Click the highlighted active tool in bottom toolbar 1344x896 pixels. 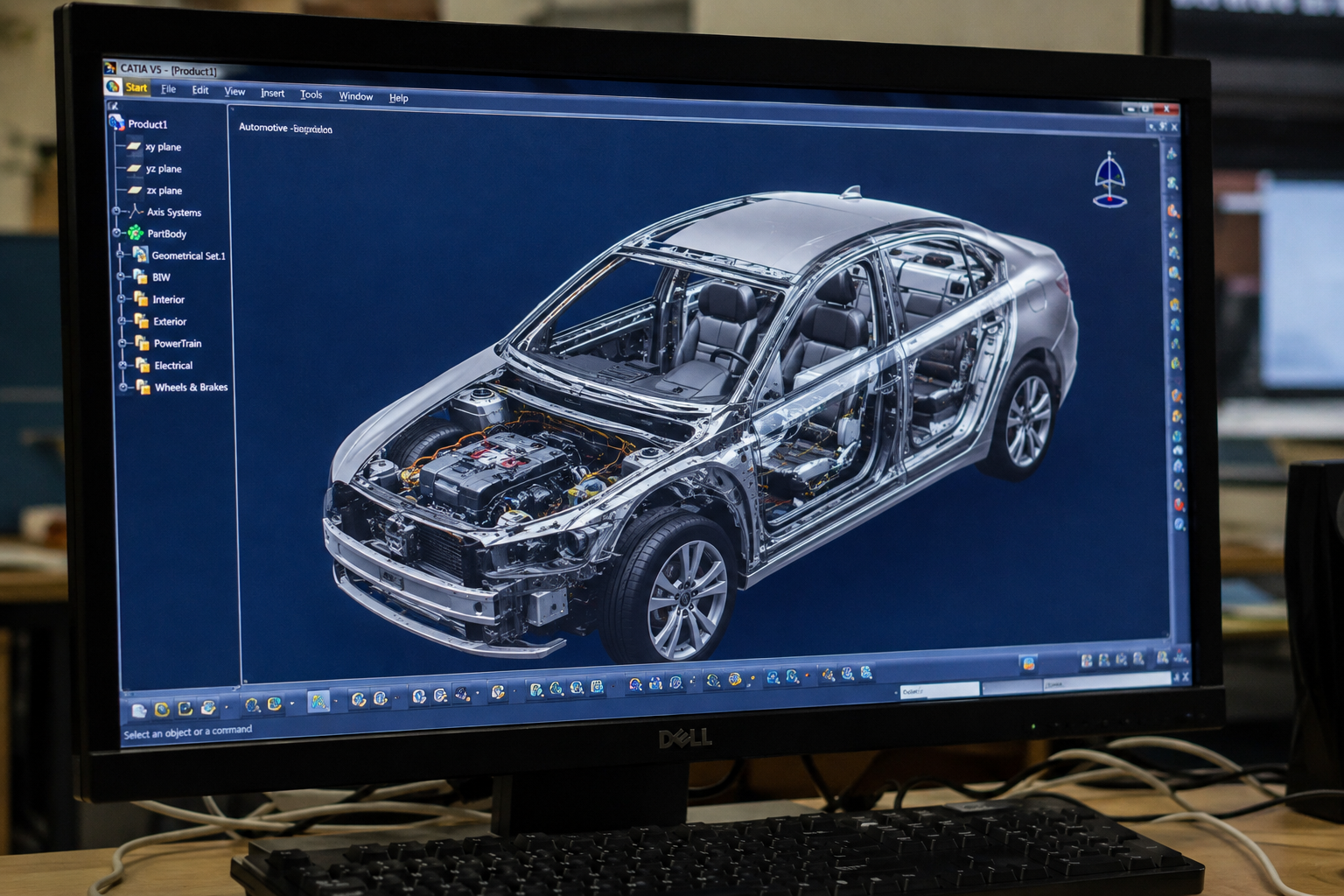[318, 702]
